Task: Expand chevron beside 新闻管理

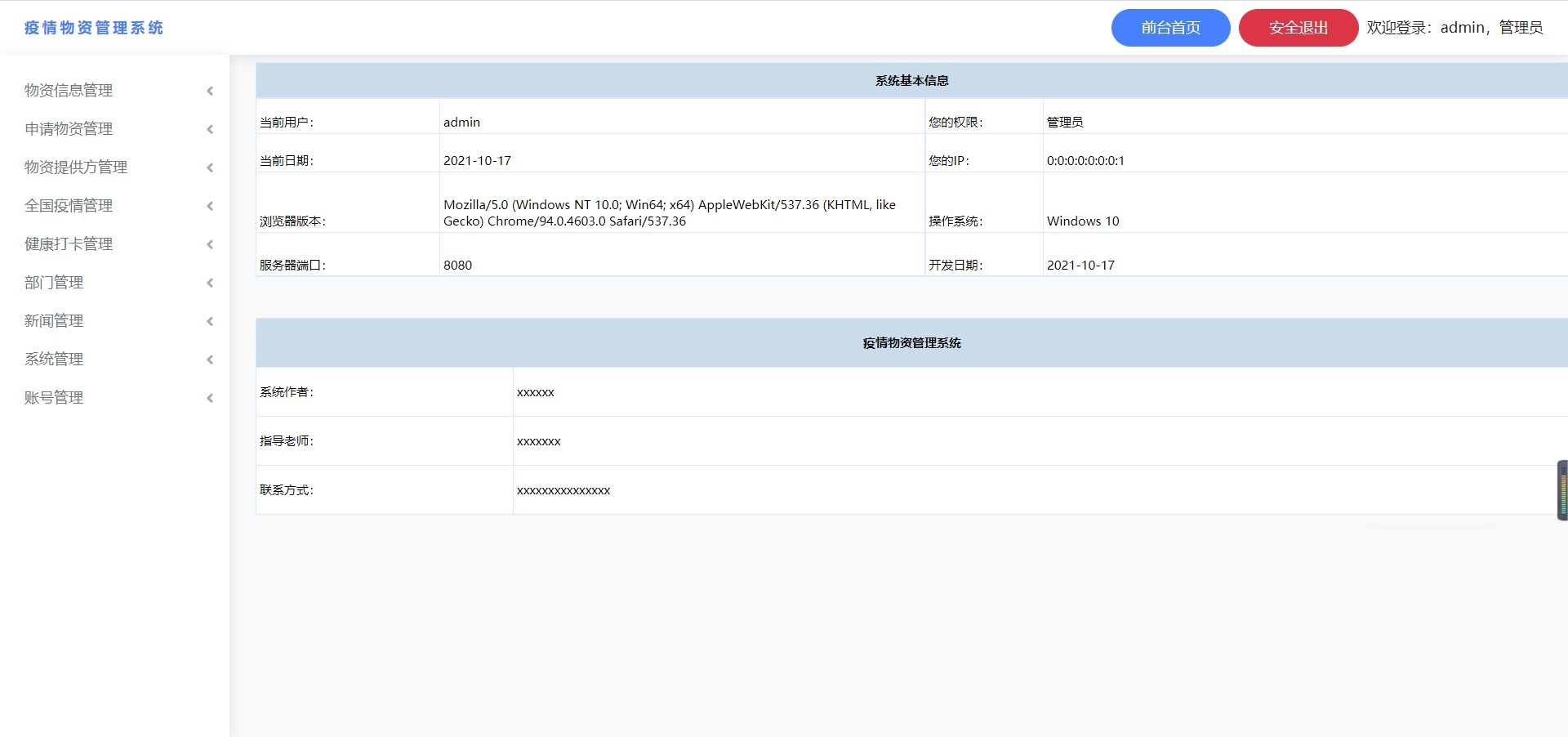Action: coord(210,321)
